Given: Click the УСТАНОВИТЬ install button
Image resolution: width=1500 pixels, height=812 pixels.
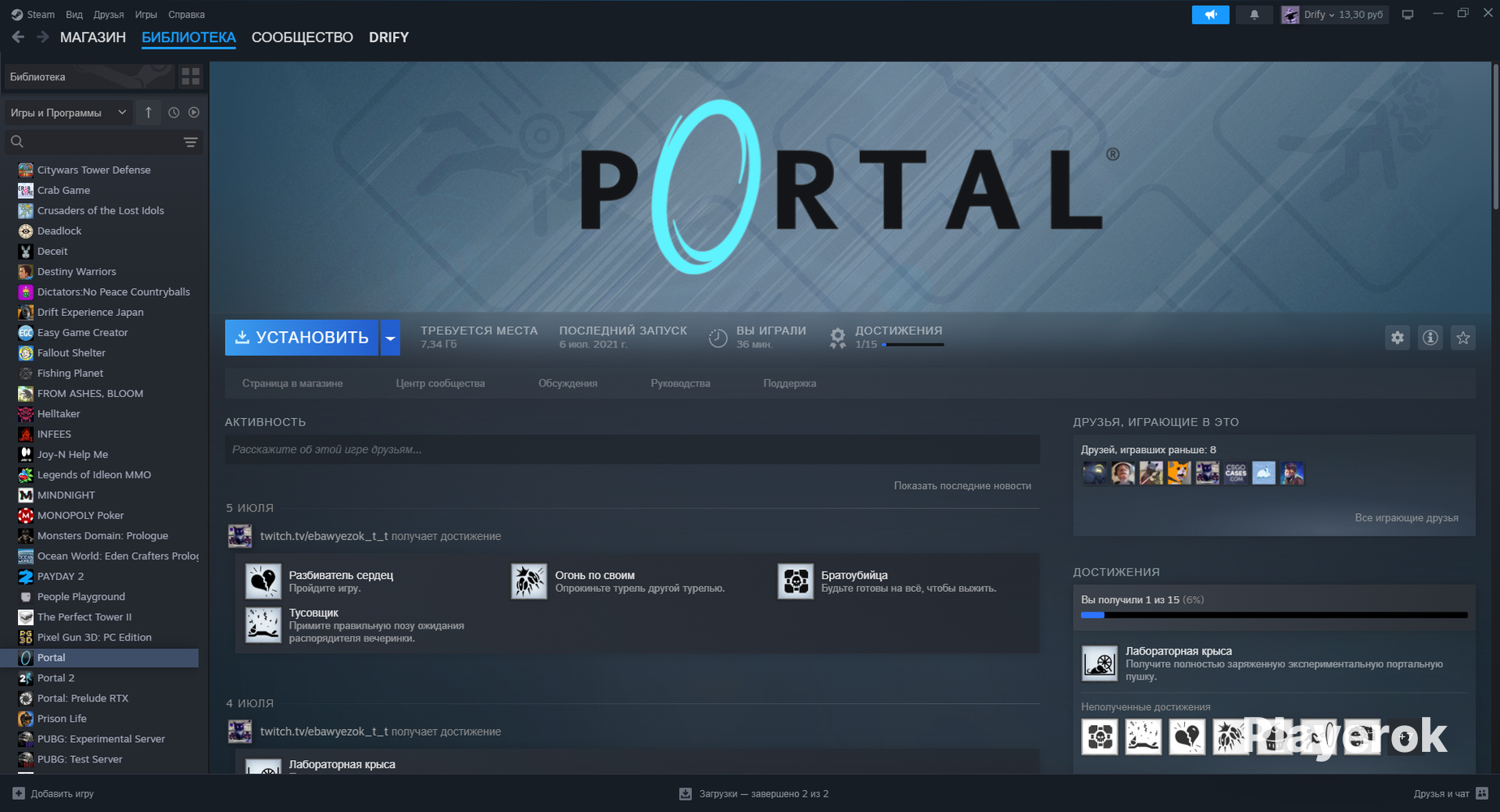Looking at the screenshot, I should [301, 338].
